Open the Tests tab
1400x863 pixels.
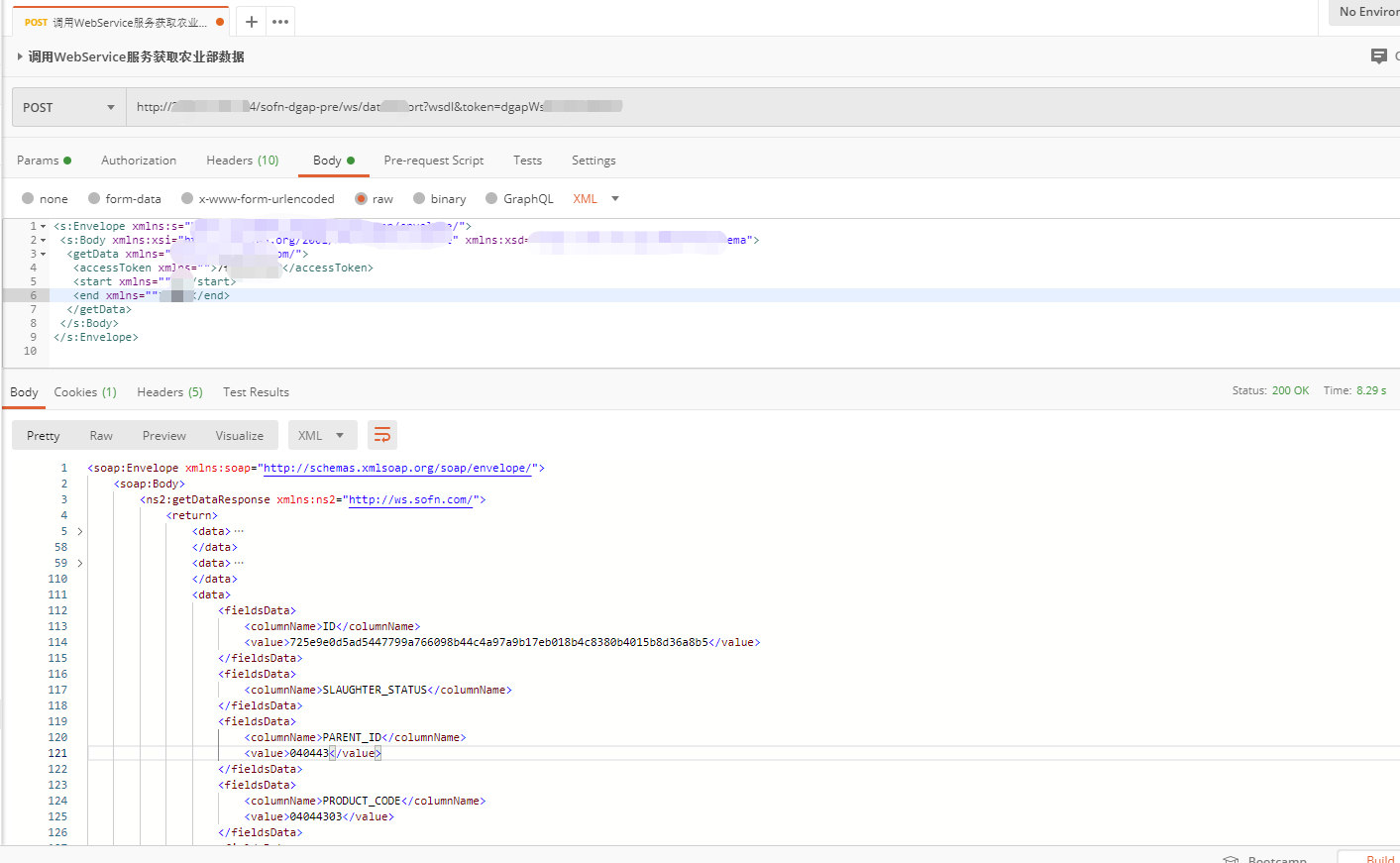527,160
